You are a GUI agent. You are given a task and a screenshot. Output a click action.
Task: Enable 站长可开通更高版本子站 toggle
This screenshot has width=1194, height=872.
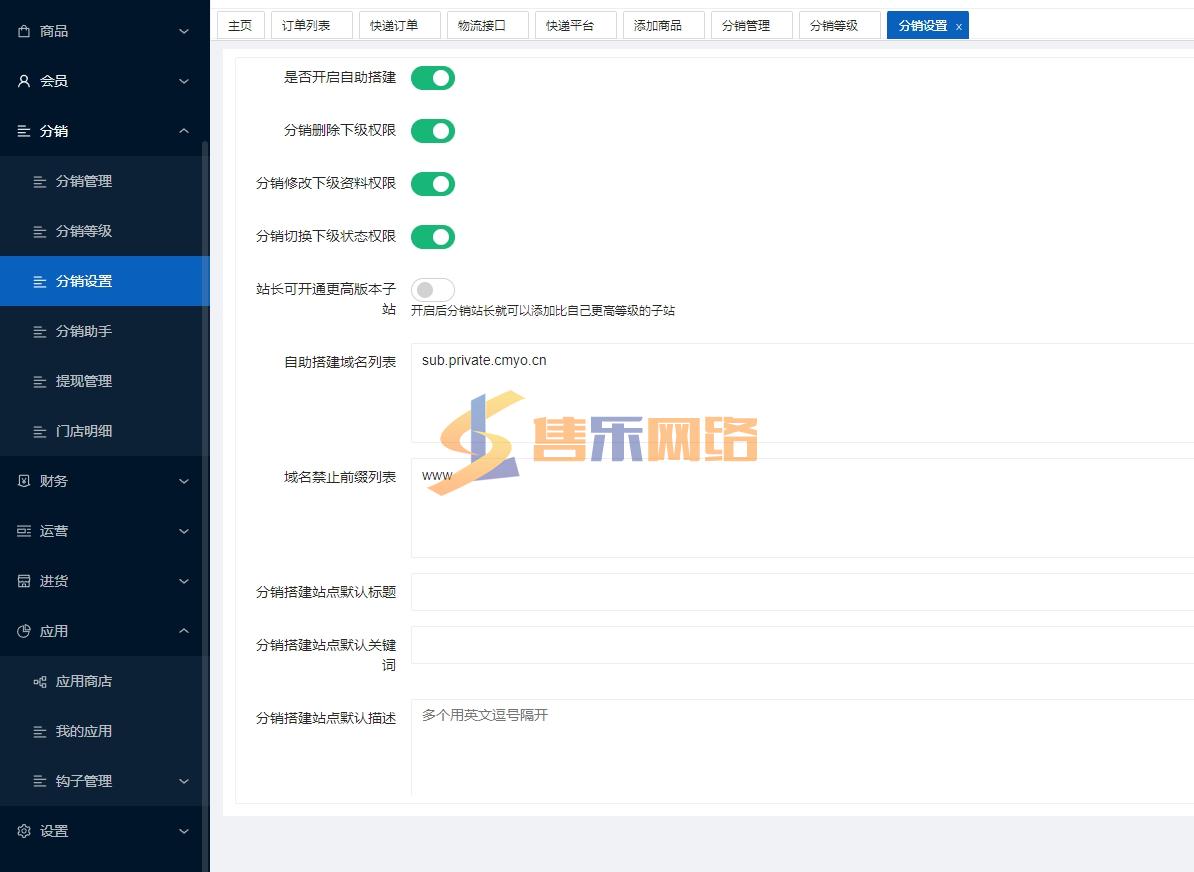[433, 290]
